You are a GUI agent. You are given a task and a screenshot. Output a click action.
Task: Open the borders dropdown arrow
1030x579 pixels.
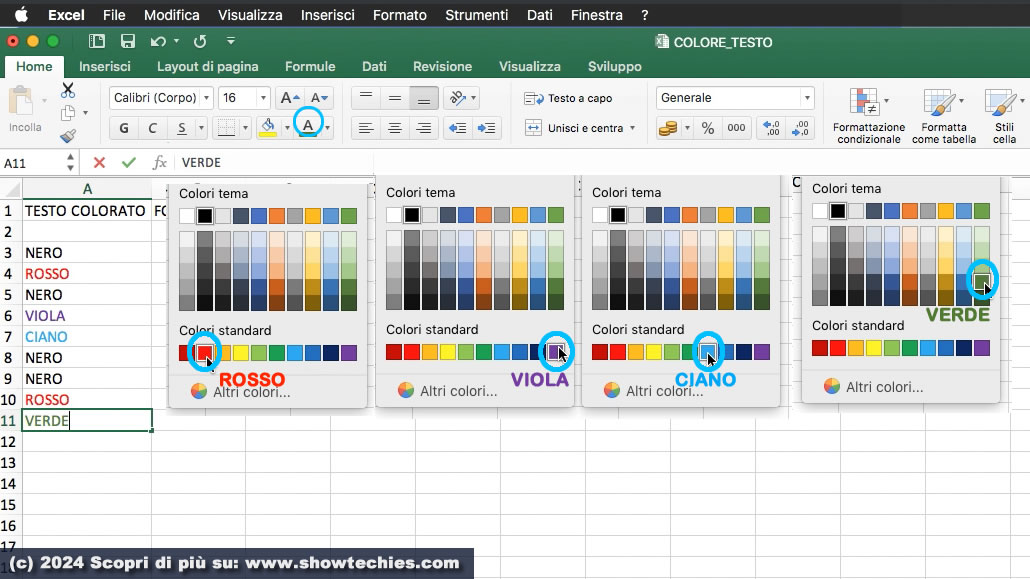coord(245,128)
